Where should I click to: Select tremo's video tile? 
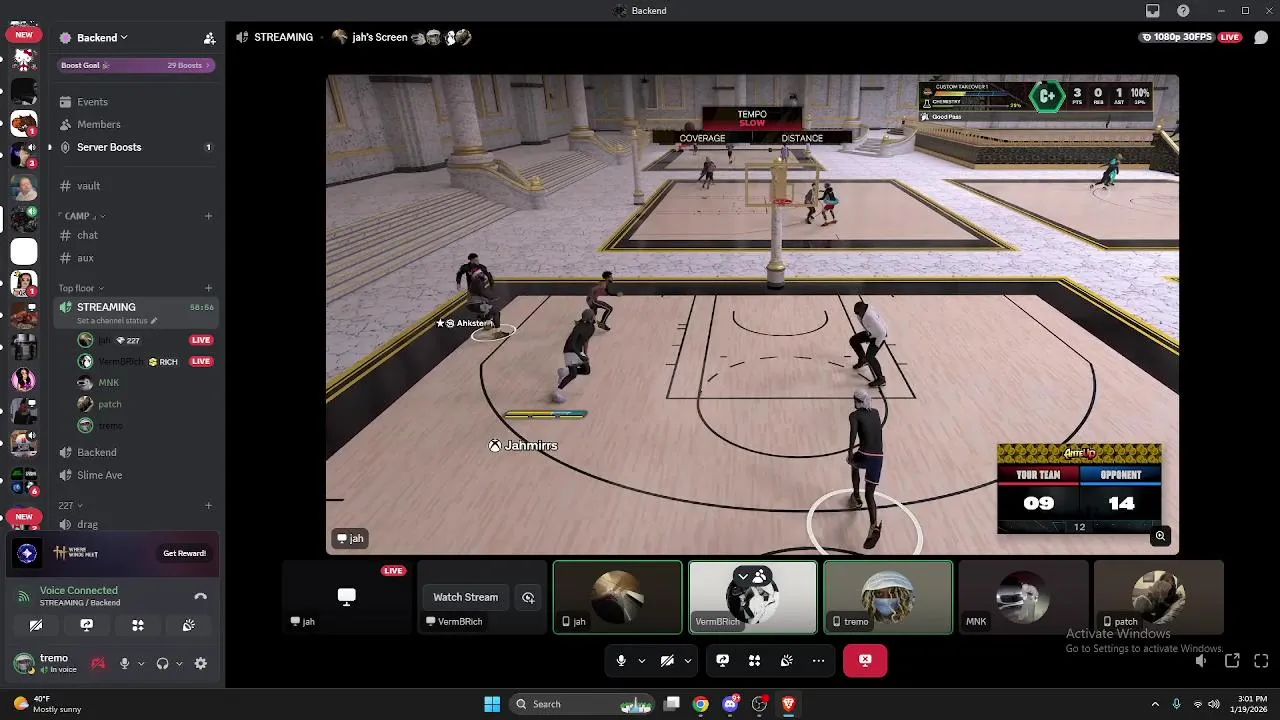click(888, 597)
